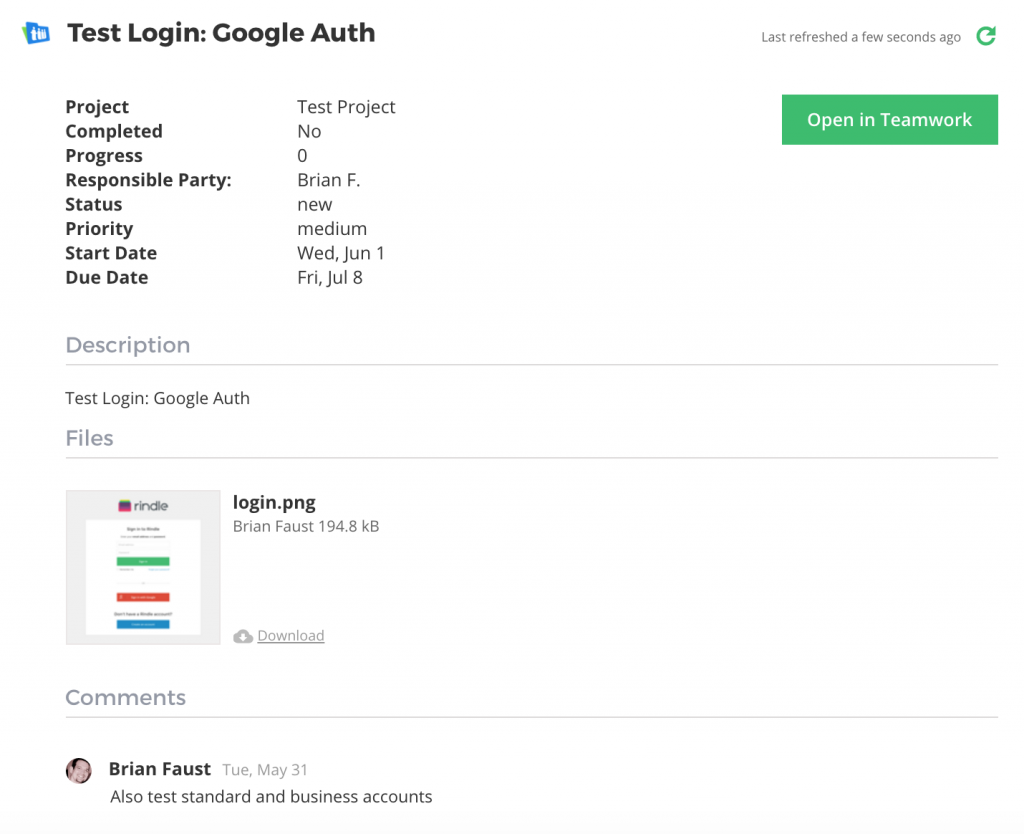
Task: Click the task title Test Login: Google Auth
Action: (221, 33)
